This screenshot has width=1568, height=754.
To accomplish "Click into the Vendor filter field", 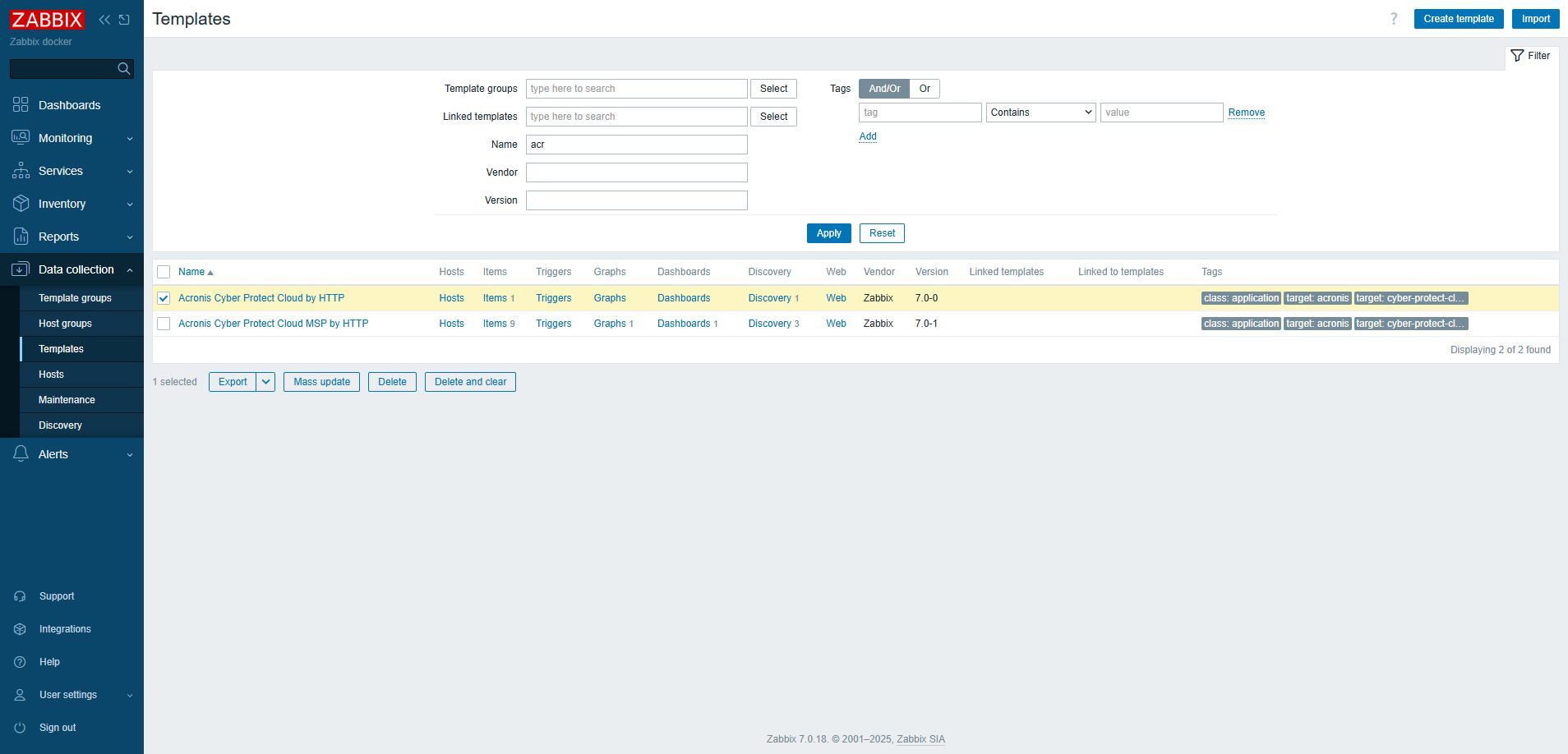I will [x=636, y=172].
